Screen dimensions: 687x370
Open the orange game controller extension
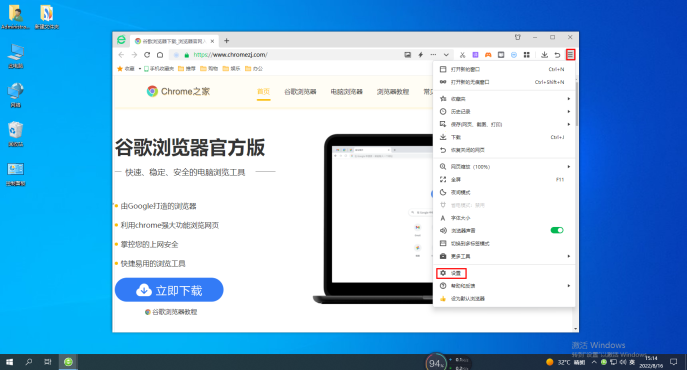(x=488, y=55)
